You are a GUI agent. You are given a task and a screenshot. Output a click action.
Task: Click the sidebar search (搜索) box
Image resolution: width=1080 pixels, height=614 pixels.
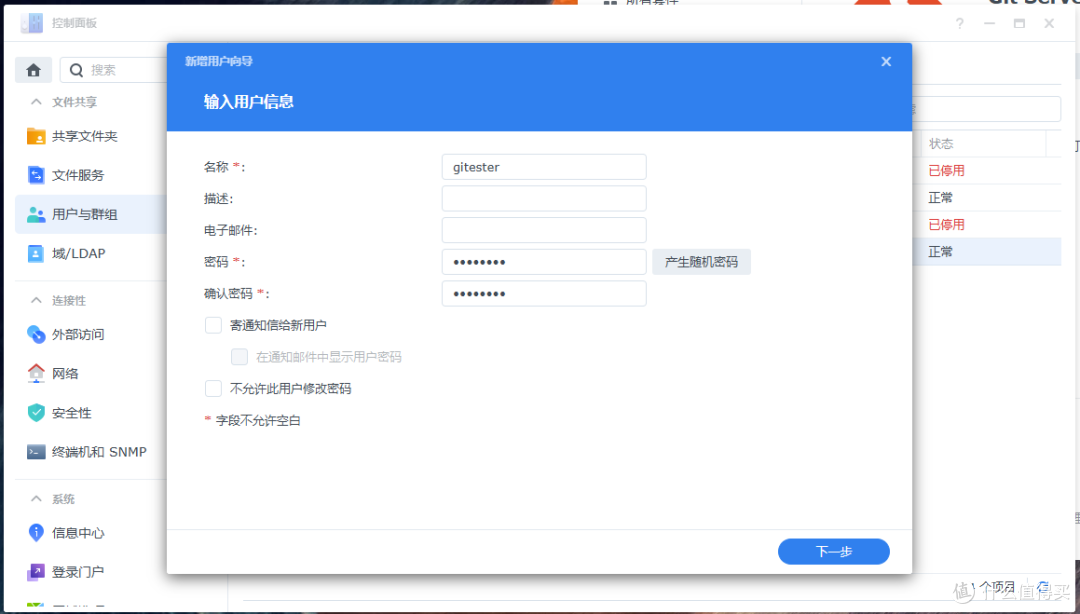(114, 70)
